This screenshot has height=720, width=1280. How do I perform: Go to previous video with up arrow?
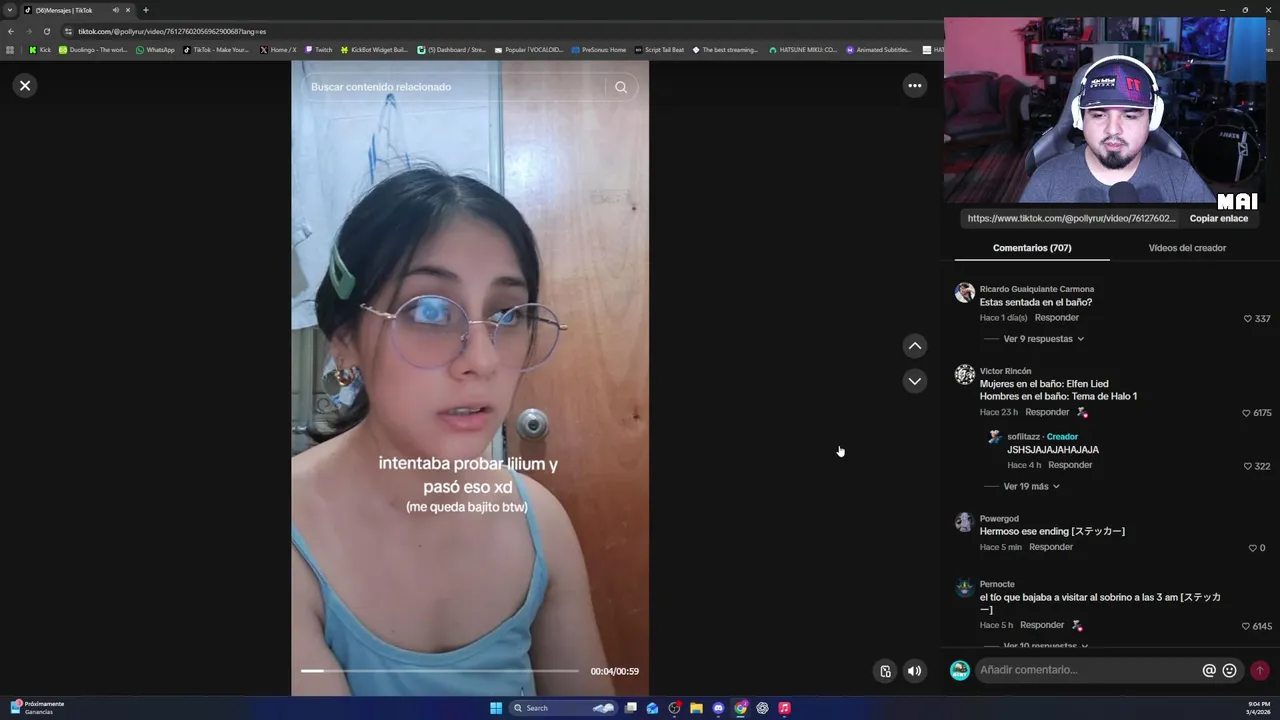pos(914,346)
